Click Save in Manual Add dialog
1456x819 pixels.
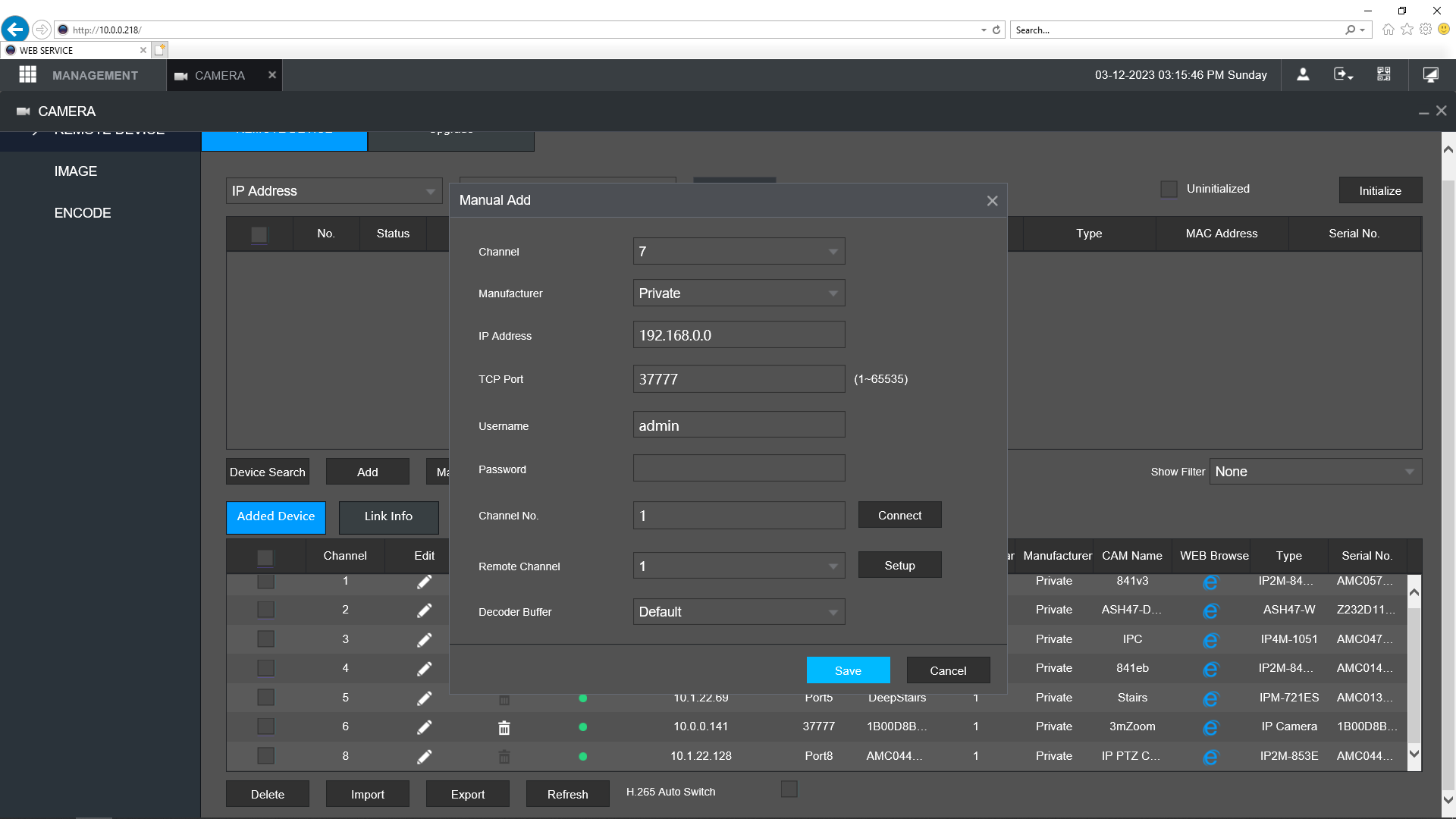click(848, 670)
